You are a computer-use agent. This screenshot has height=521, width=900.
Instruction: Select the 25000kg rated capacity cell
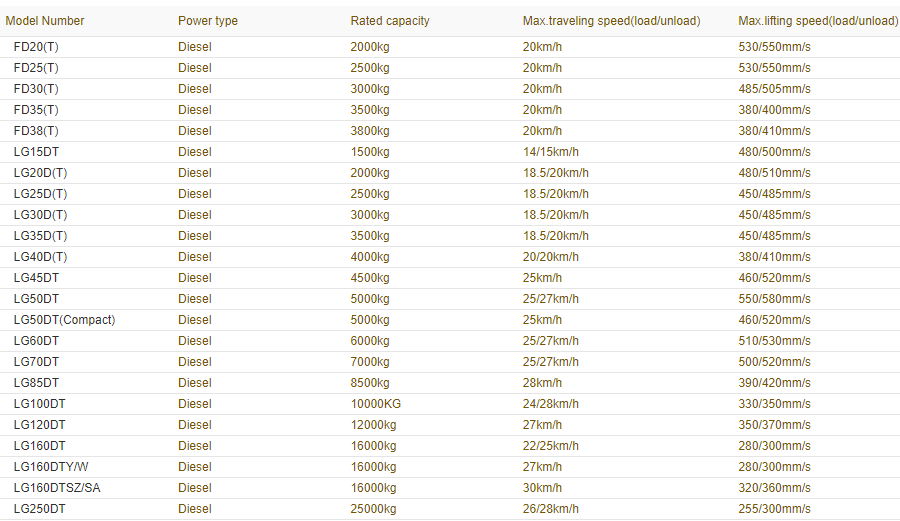(373, 509)
